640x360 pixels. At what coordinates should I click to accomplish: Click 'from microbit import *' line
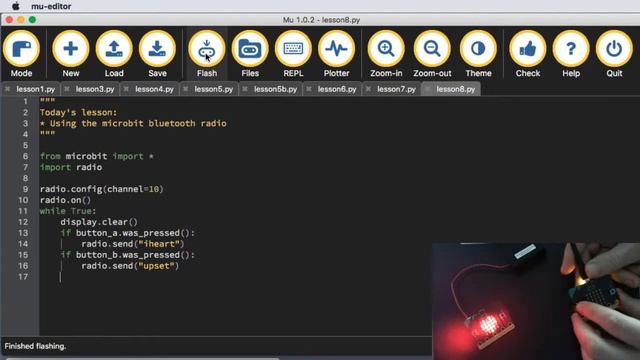tap(97, 156)
